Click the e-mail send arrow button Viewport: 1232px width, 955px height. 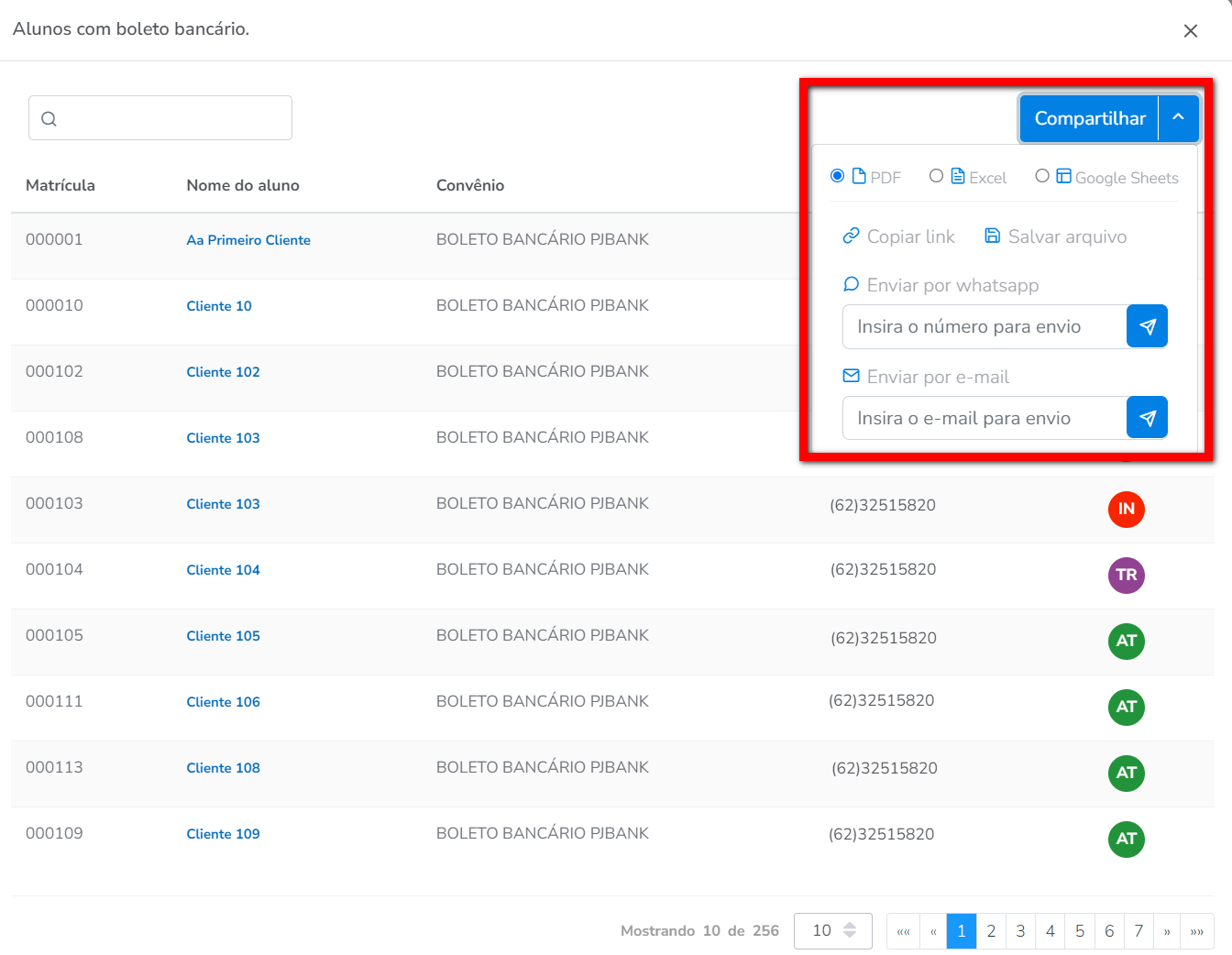pos(1147,419)
